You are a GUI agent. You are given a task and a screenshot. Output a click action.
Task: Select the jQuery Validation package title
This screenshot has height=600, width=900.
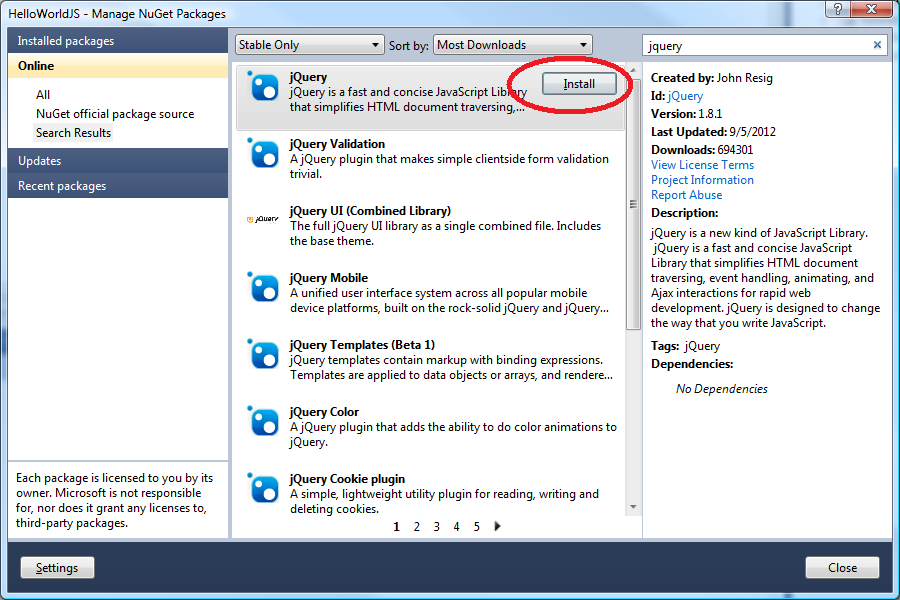[338, 144]
